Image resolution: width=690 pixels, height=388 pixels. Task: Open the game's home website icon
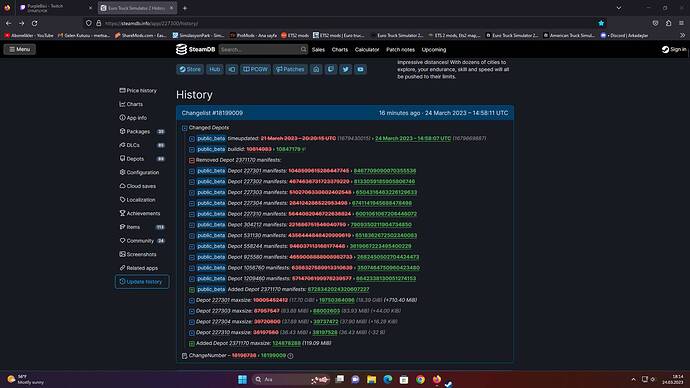[x=316, y=69]
